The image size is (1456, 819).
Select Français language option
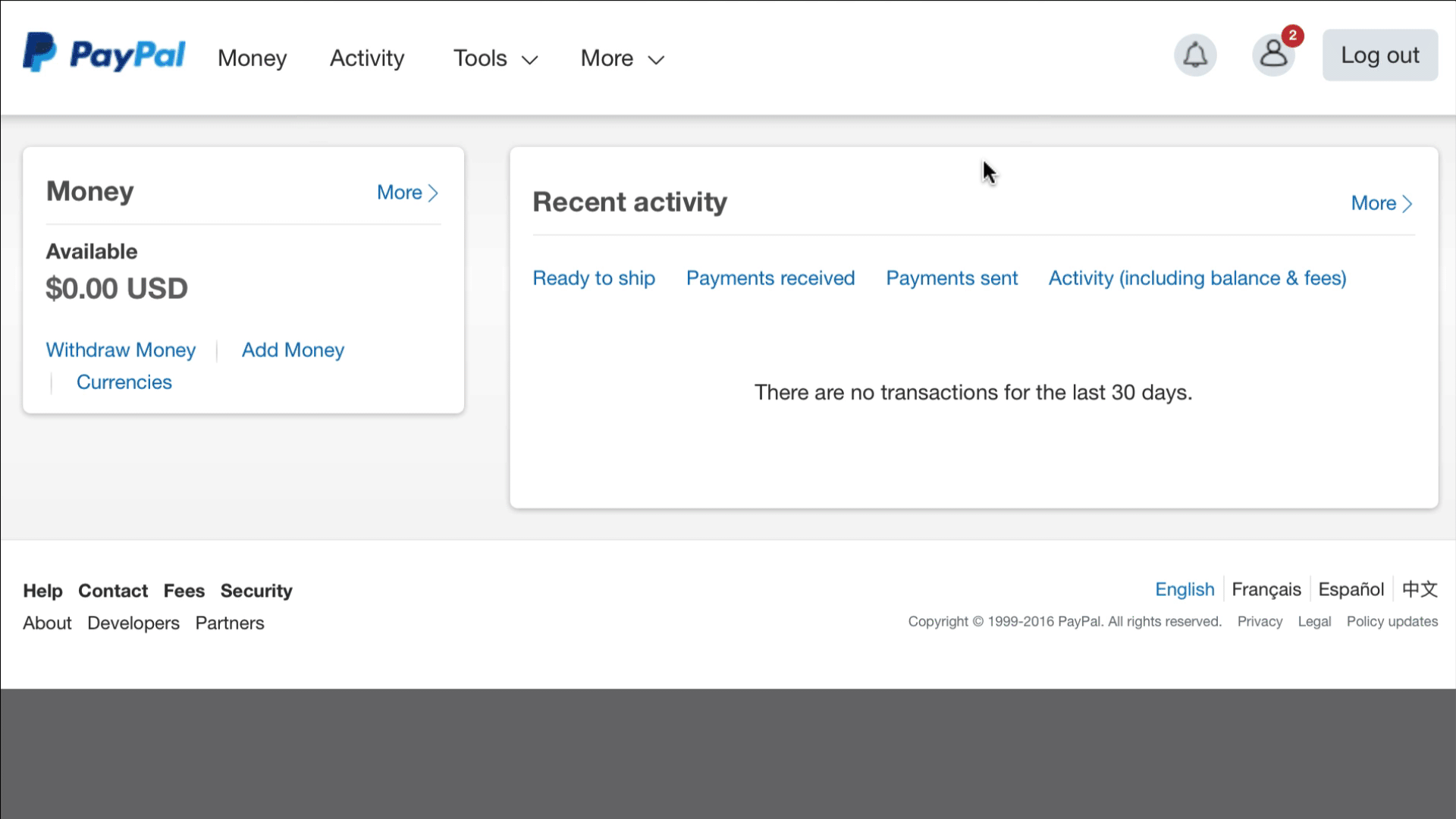point(1266,588)
